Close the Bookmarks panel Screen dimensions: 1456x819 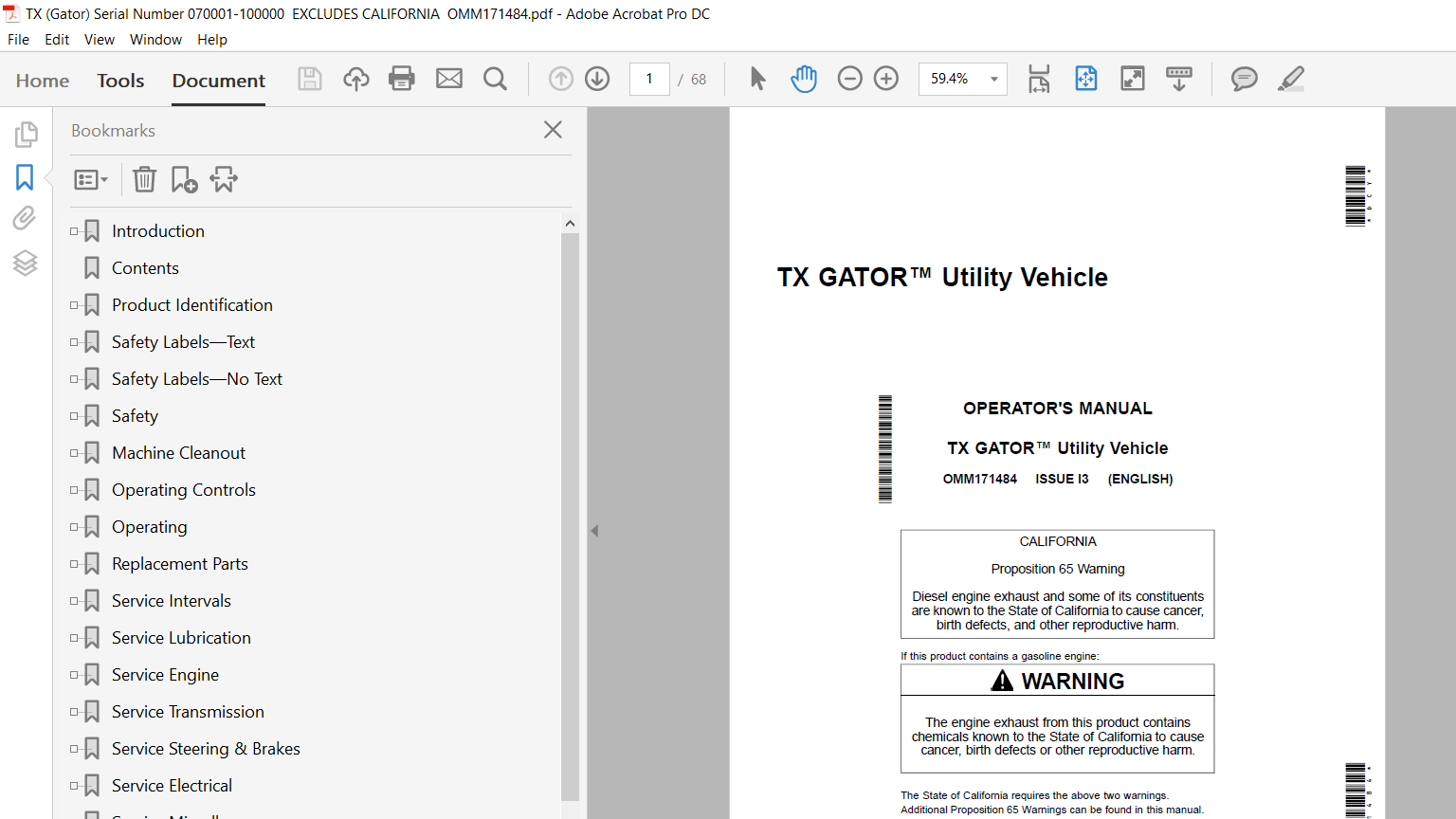554,130
